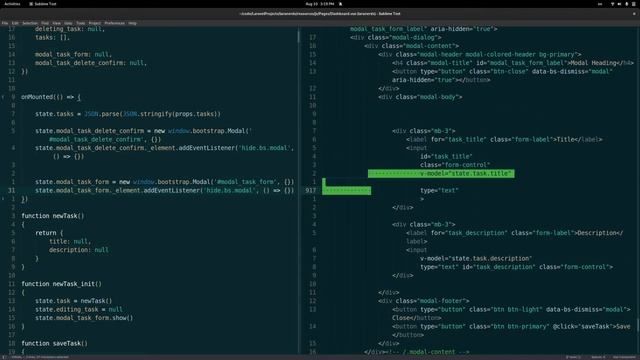
Task: Click the highlighted v-model="state.task.title" line
Action: pyautogui.click(x=441, y=173)
